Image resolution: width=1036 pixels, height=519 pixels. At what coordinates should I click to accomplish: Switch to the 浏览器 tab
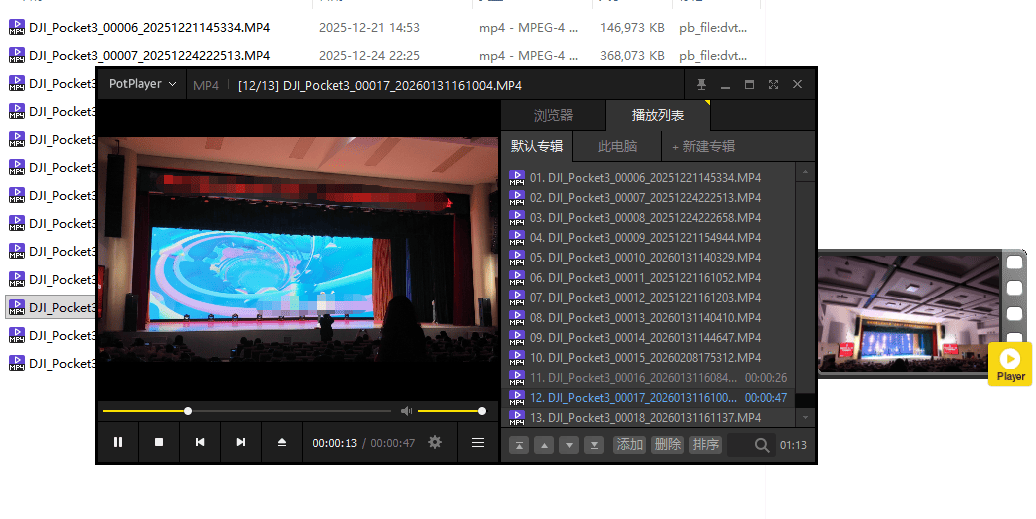[553, 115]
